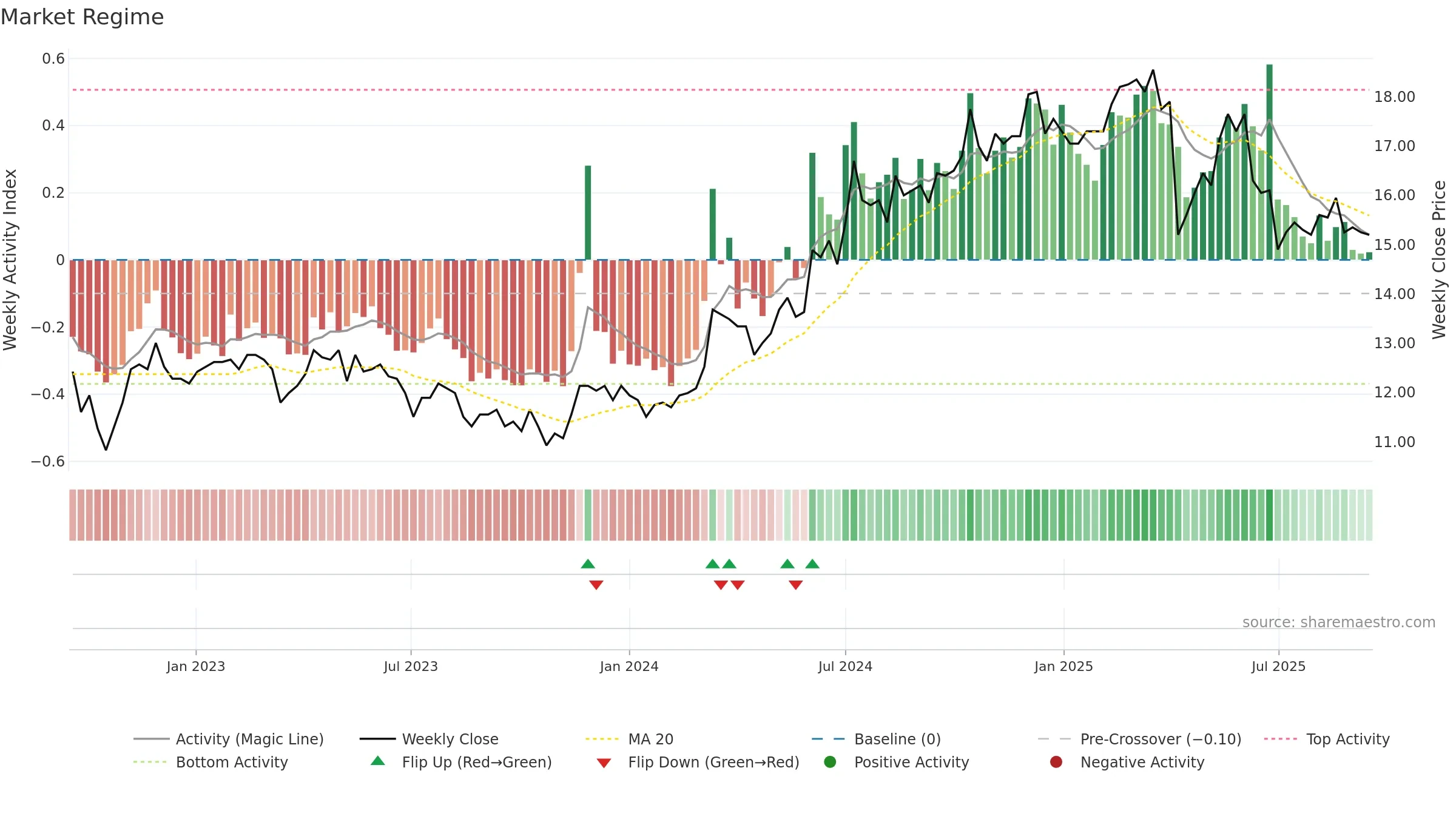Image resolution: width=1456 pixels, height=819 pixels.
Task: Click the Jul 2025 x-axis label
Action: pyautogui.click(x=1278, y=667)
